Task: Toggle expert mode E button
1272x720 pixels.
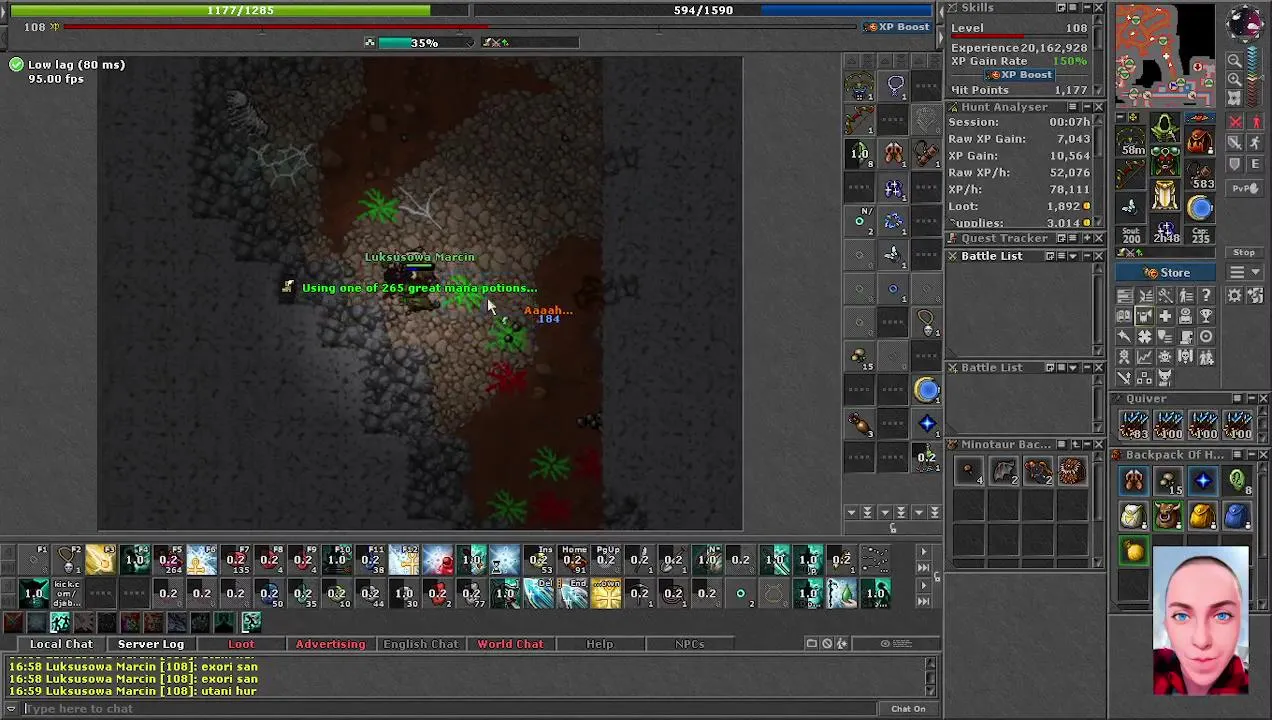Action: [x=1256, y=164]
